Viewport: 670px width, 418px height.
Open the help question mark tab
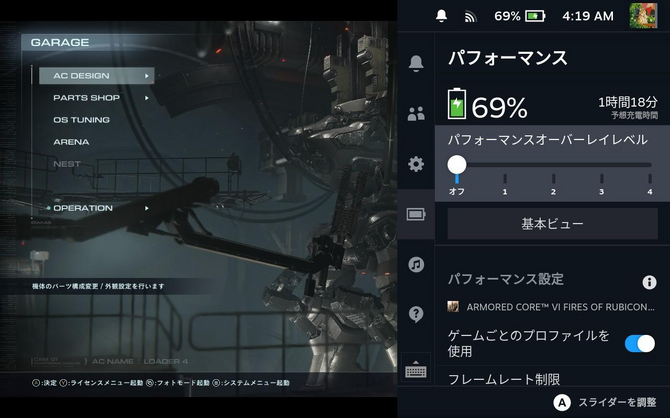point(416,315)
